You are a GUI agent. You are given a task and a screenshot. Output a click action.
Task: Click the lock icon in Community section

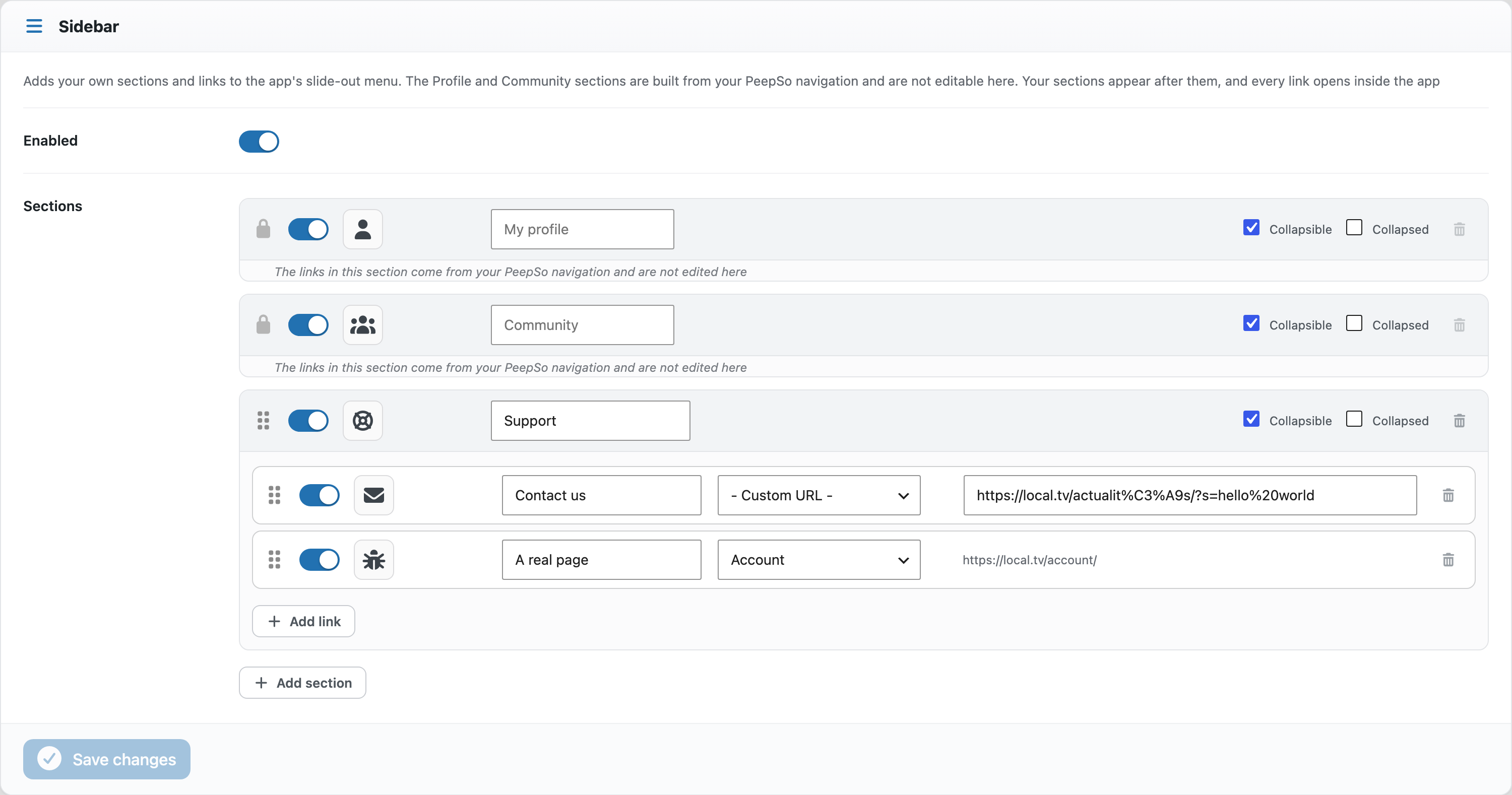pyautogui.click(x=264, y=324)
